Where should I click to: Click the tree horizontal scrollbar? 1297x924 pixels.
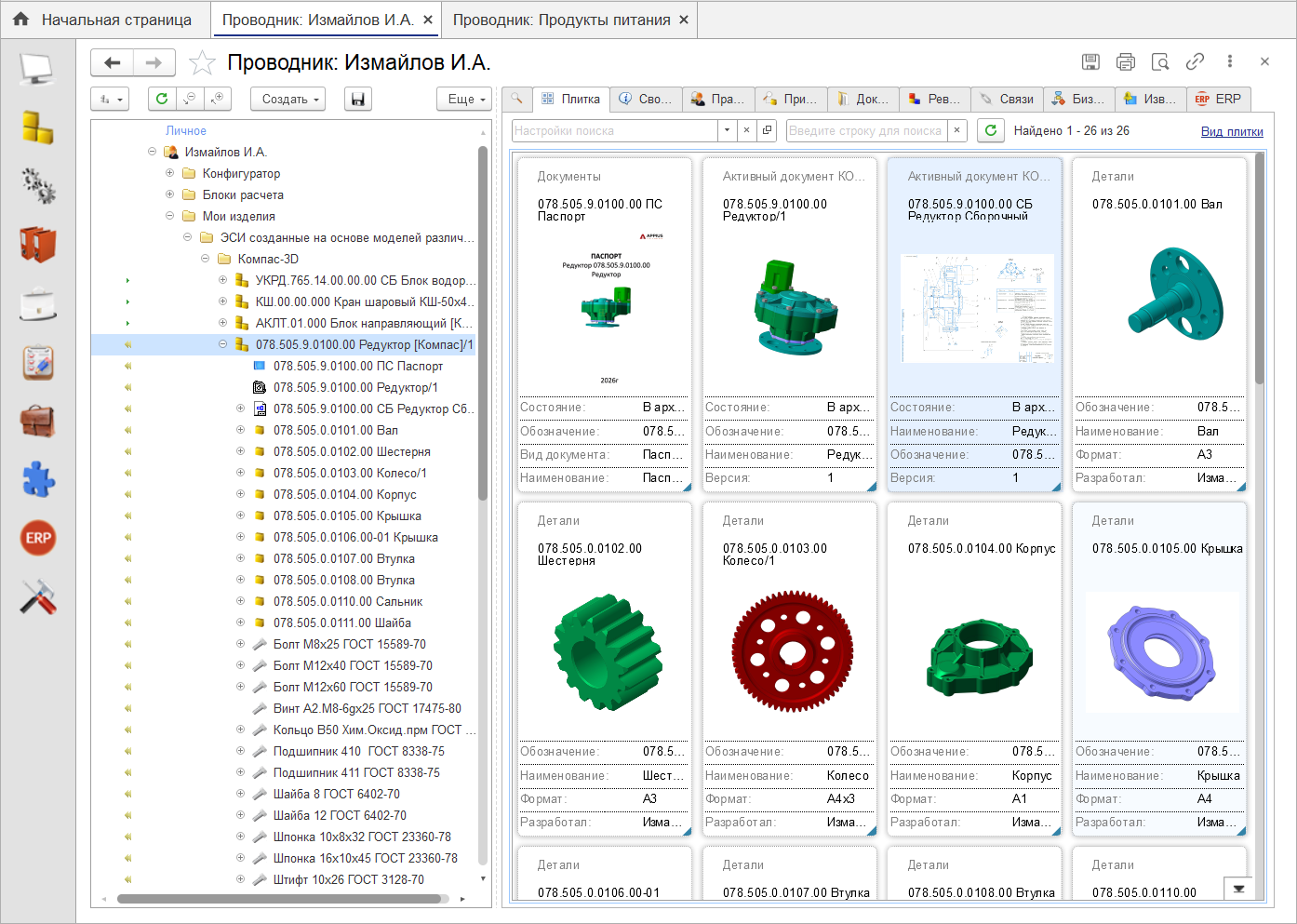(x=279, y=899)
